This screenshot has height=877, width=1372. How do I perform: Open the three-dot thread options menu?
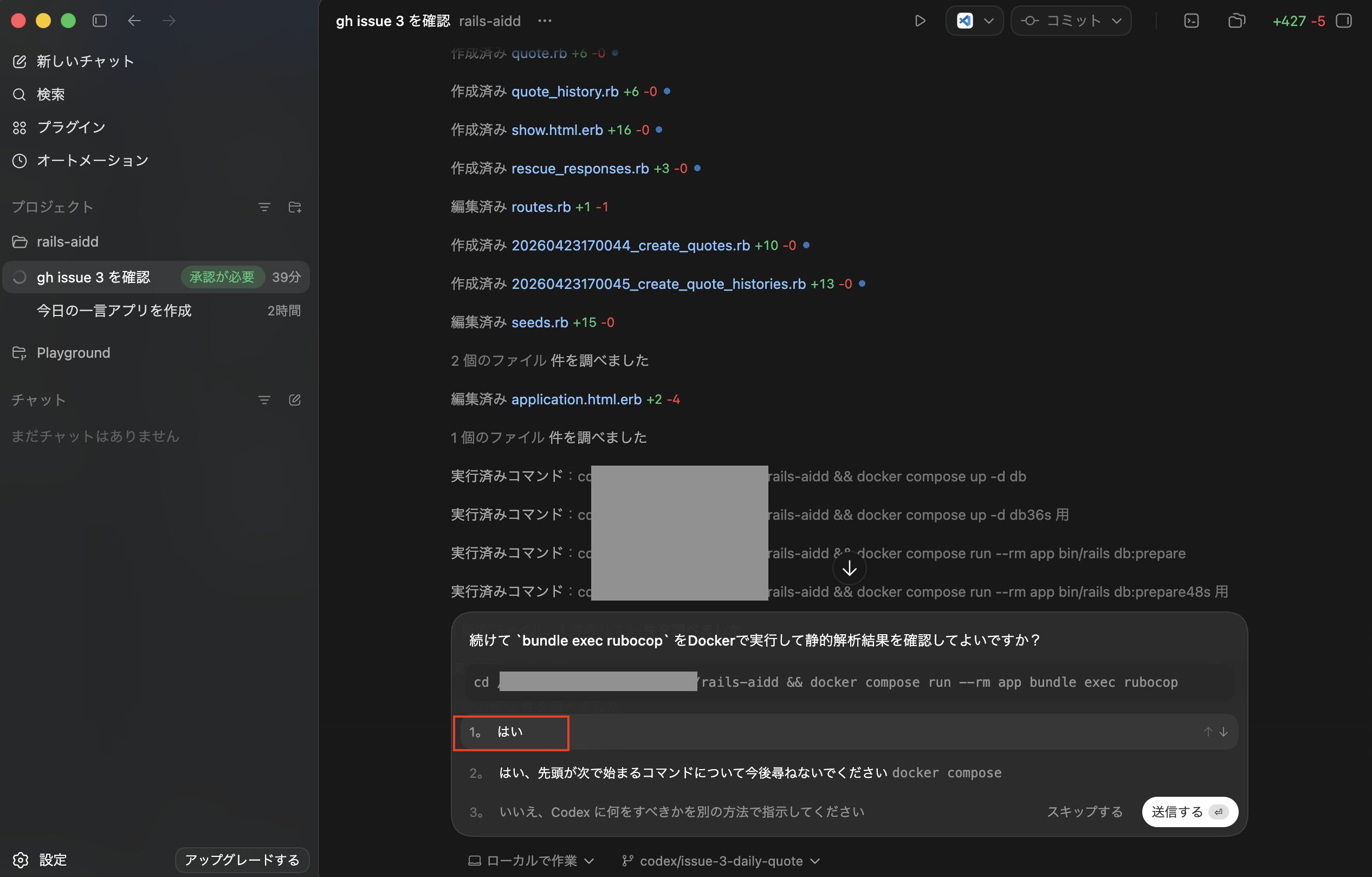[x=544, y=21]
